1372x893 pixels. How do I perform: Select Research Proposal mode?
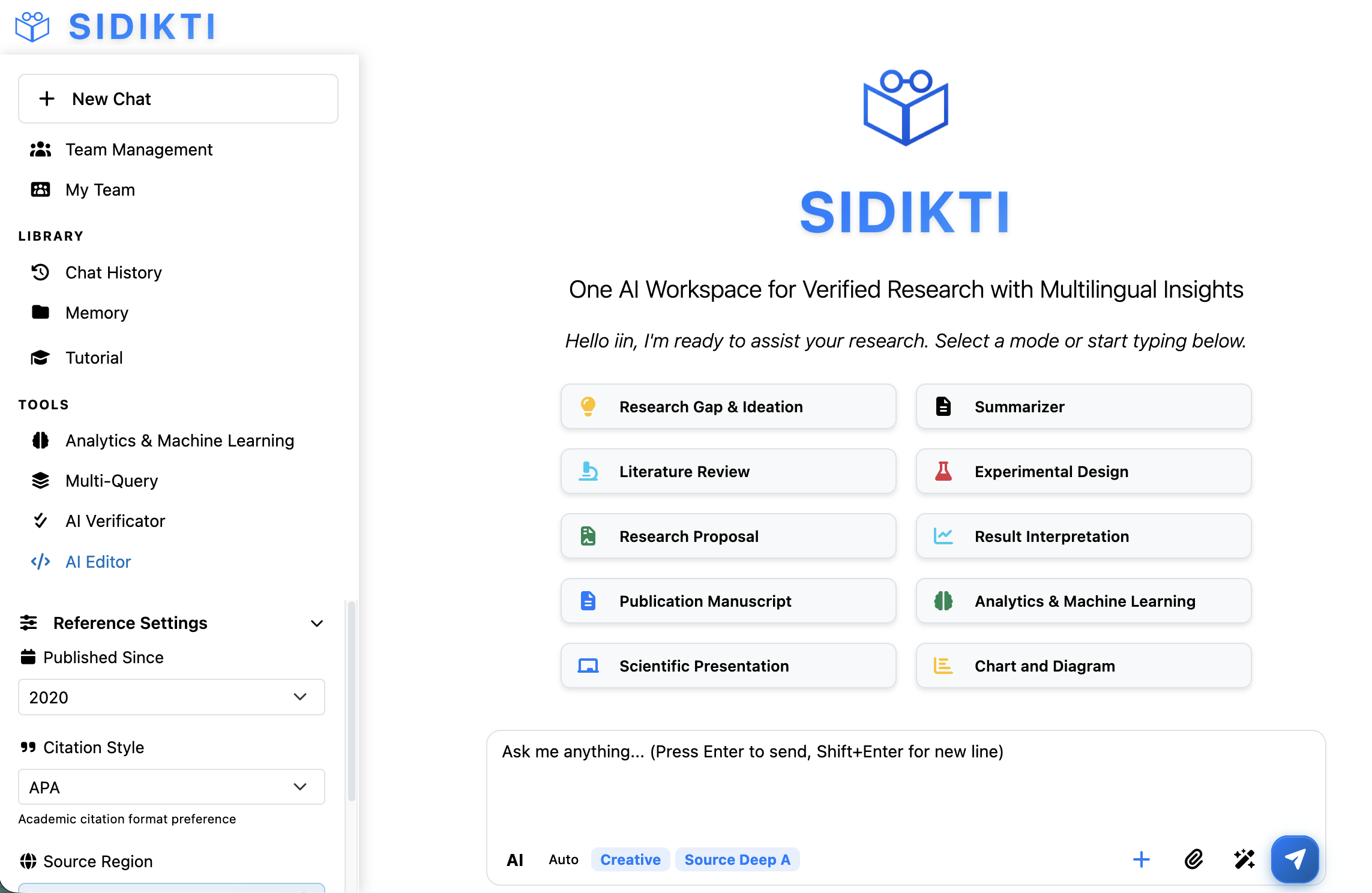click(x=729, y=536)
